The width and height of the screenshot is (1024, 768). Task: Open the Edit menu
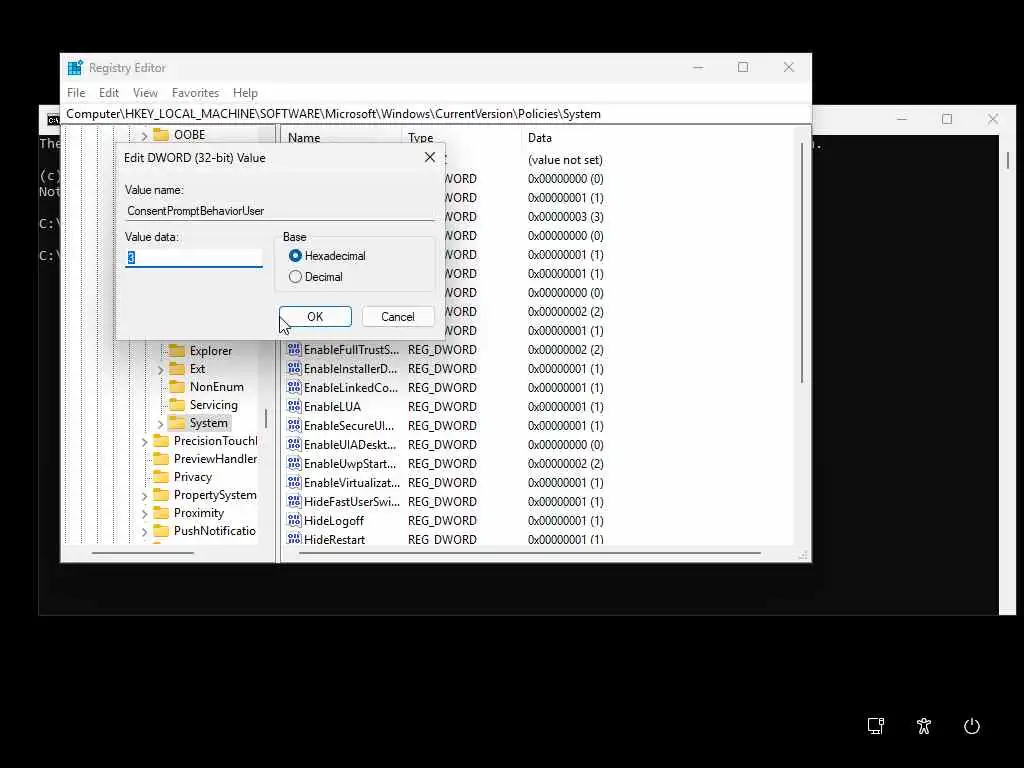click(109, 93)
